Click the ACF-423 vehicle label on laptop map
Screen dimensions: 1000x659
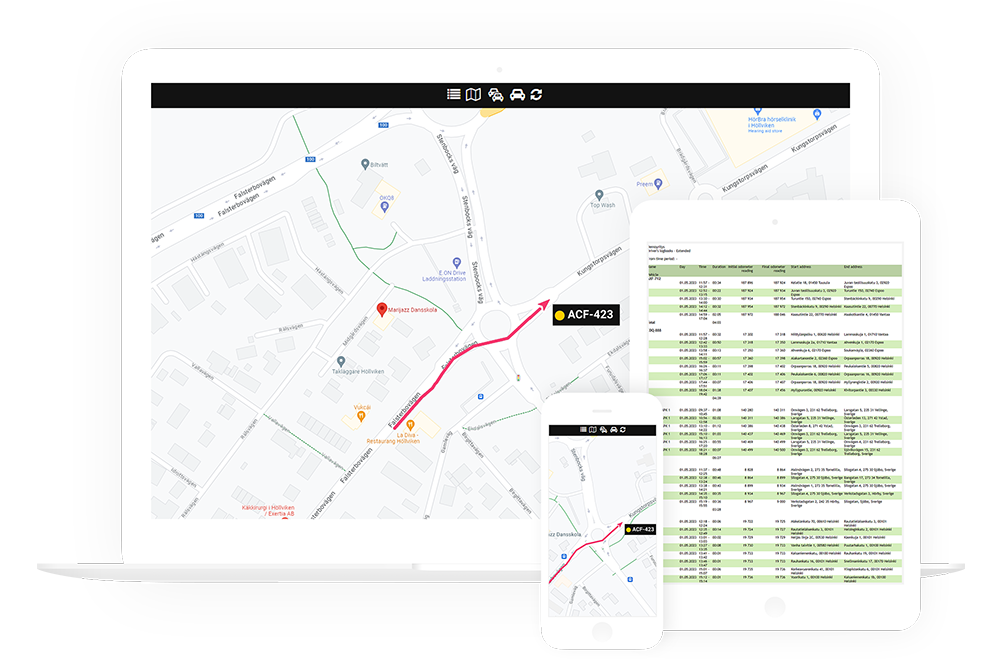pos(584,314)
